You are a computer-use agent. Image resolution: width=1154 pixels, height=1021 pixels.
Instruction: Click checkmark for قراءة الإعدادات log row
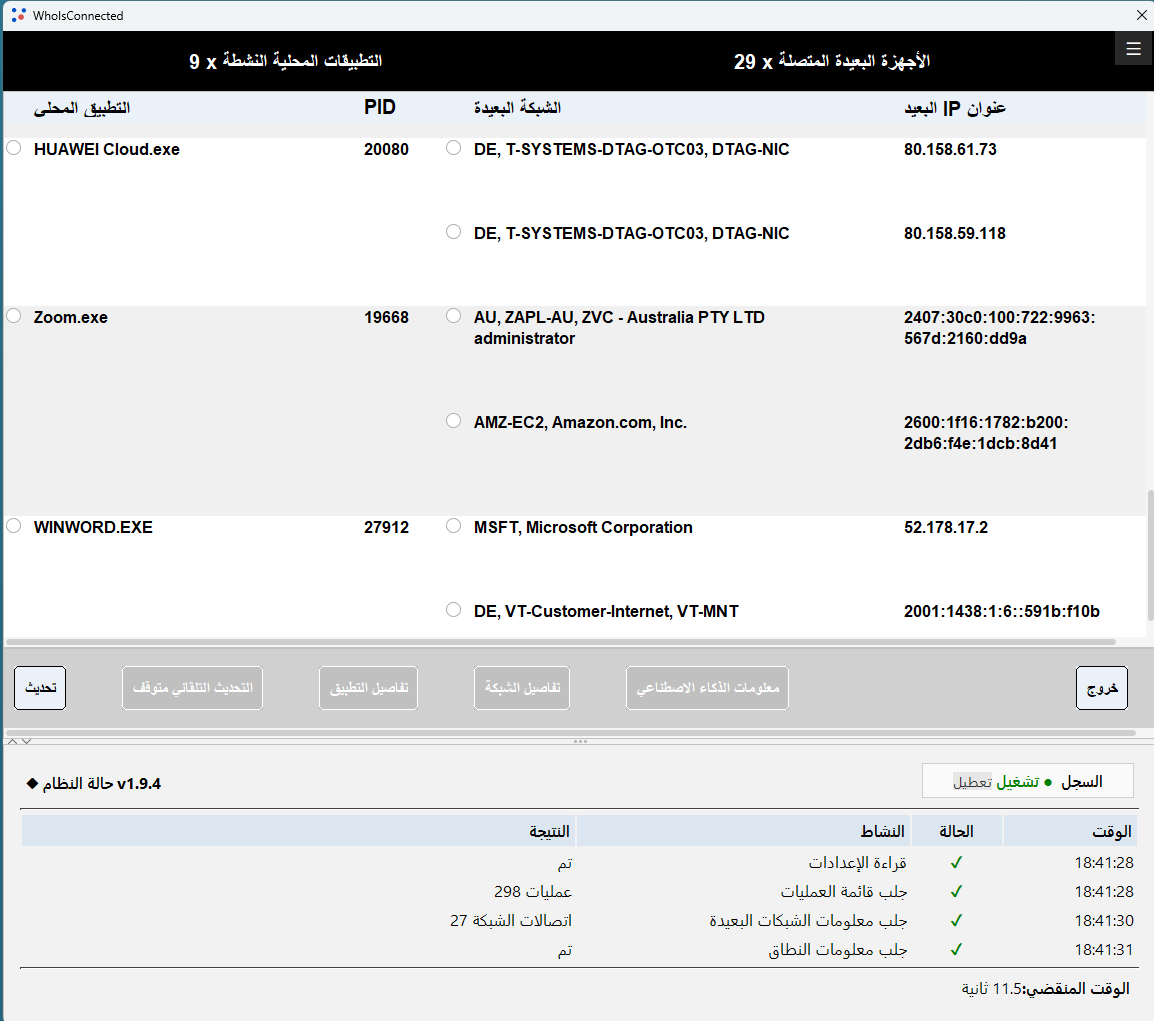click(956, 862)
